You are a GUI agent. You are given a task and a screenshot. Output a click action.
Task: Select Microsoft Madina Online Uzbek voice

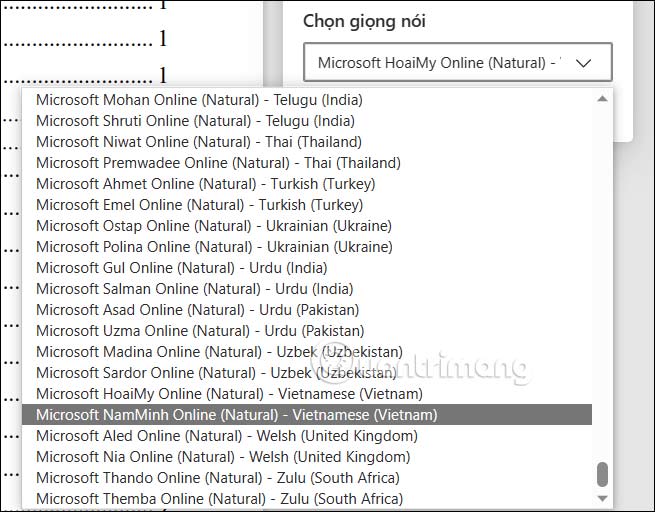point(307,352)
